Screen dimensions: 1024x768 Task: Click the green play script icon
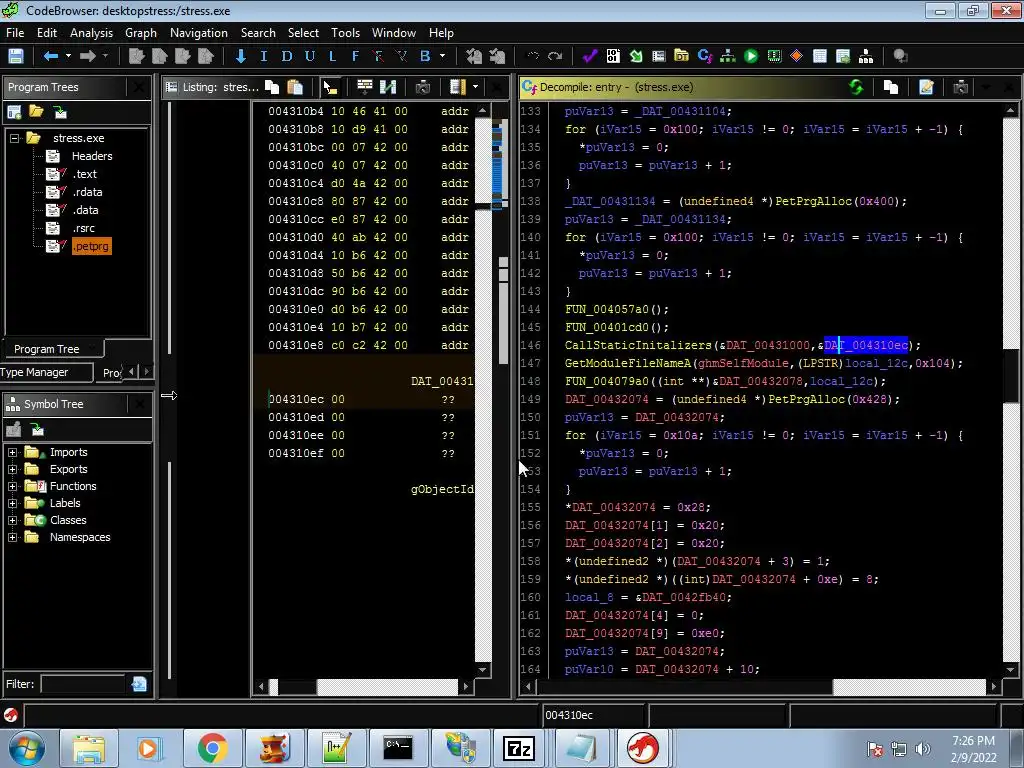pyautogui.click(x=751, y=56)
